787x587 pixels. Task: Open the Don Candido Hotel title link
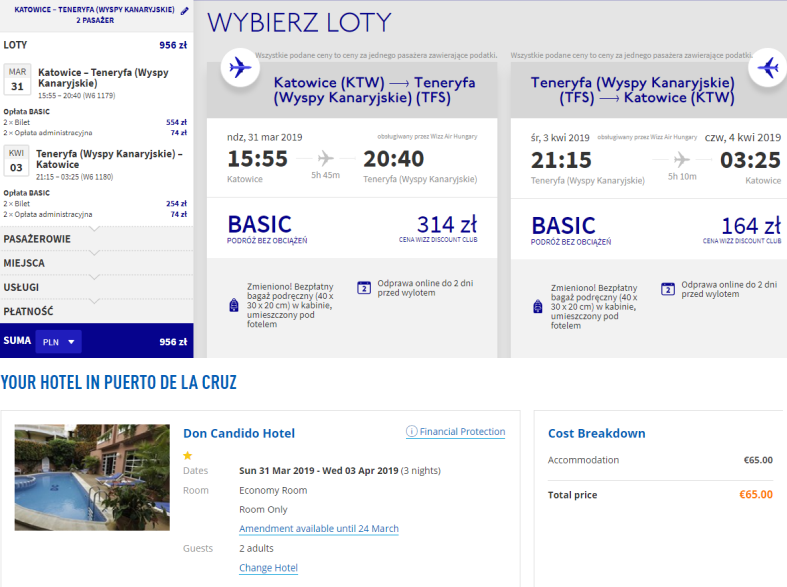click(239, 433)
